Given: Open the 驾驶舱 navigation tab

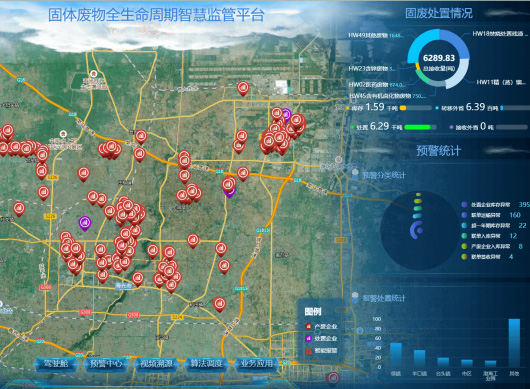Looking at the screenshot, I should tap(56, 364).
